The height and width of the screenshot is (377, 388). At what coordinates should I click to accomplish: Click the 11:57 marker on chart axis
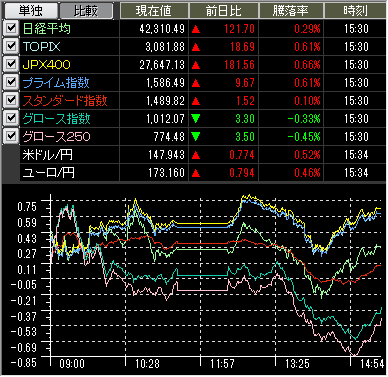coord(222,363)
